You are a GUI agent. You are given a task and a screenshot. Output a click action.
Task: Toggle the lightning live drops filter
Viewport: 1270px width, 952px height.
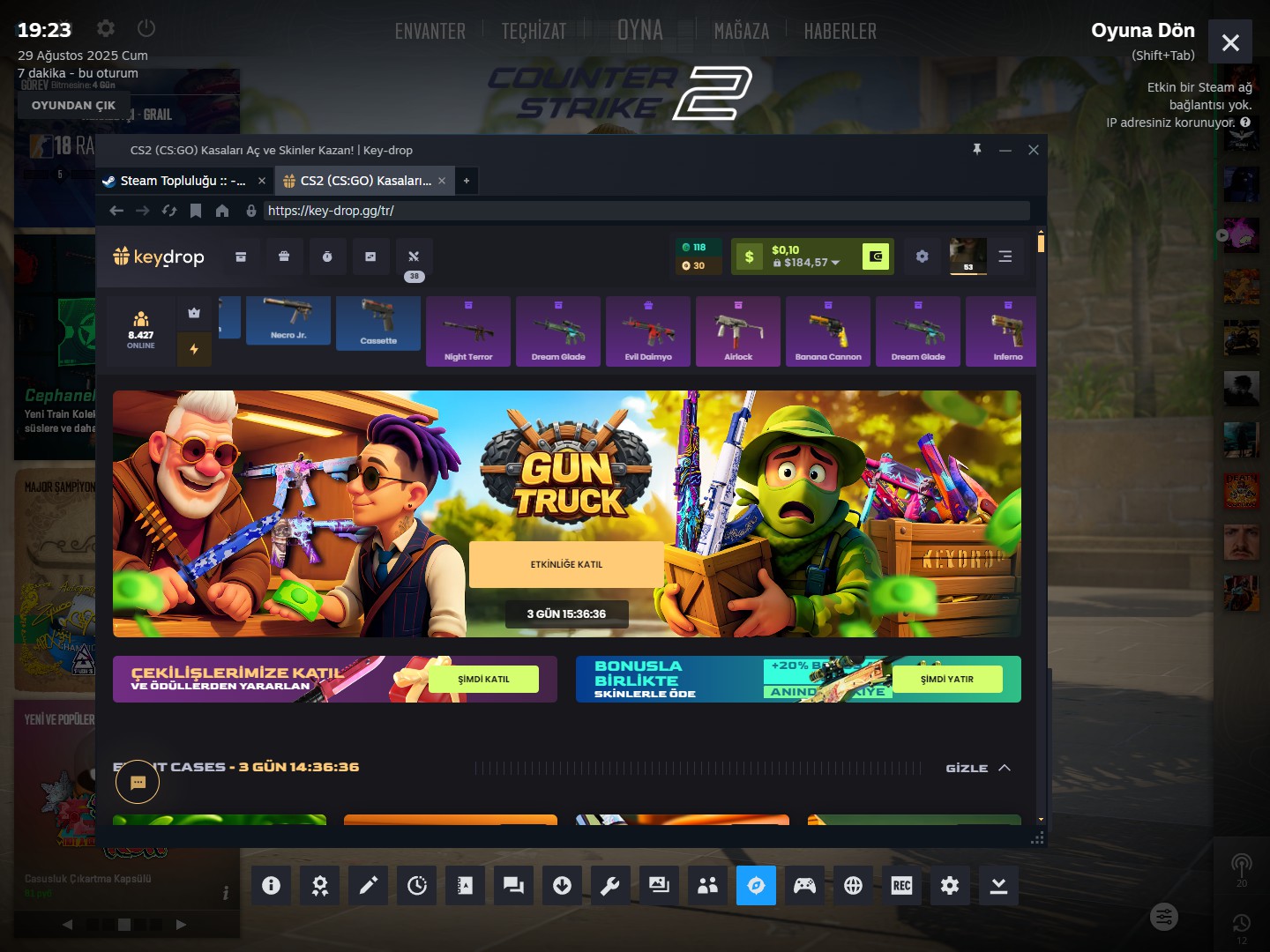pyautogui.click(x=194, y=349)
